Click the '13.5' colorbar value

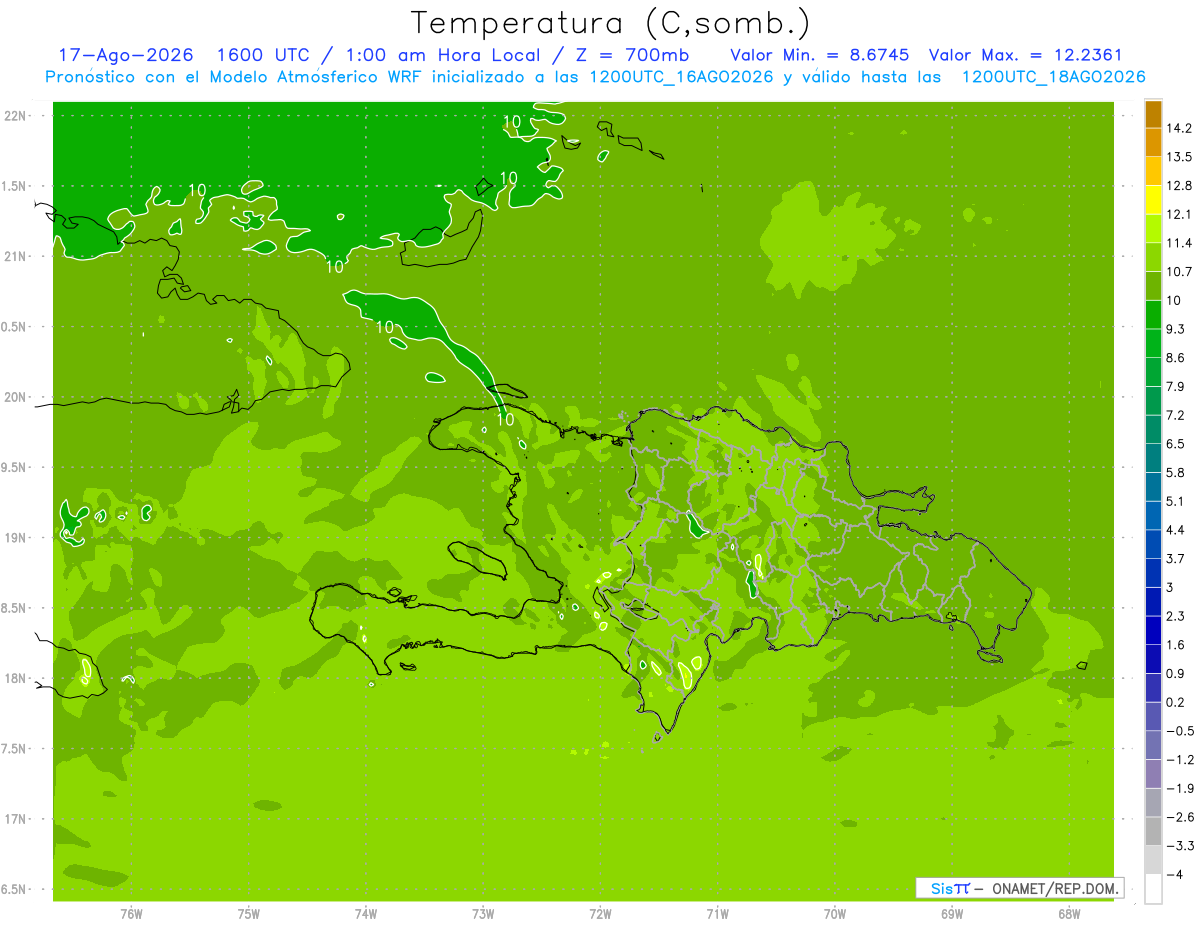click(1179, 157)
